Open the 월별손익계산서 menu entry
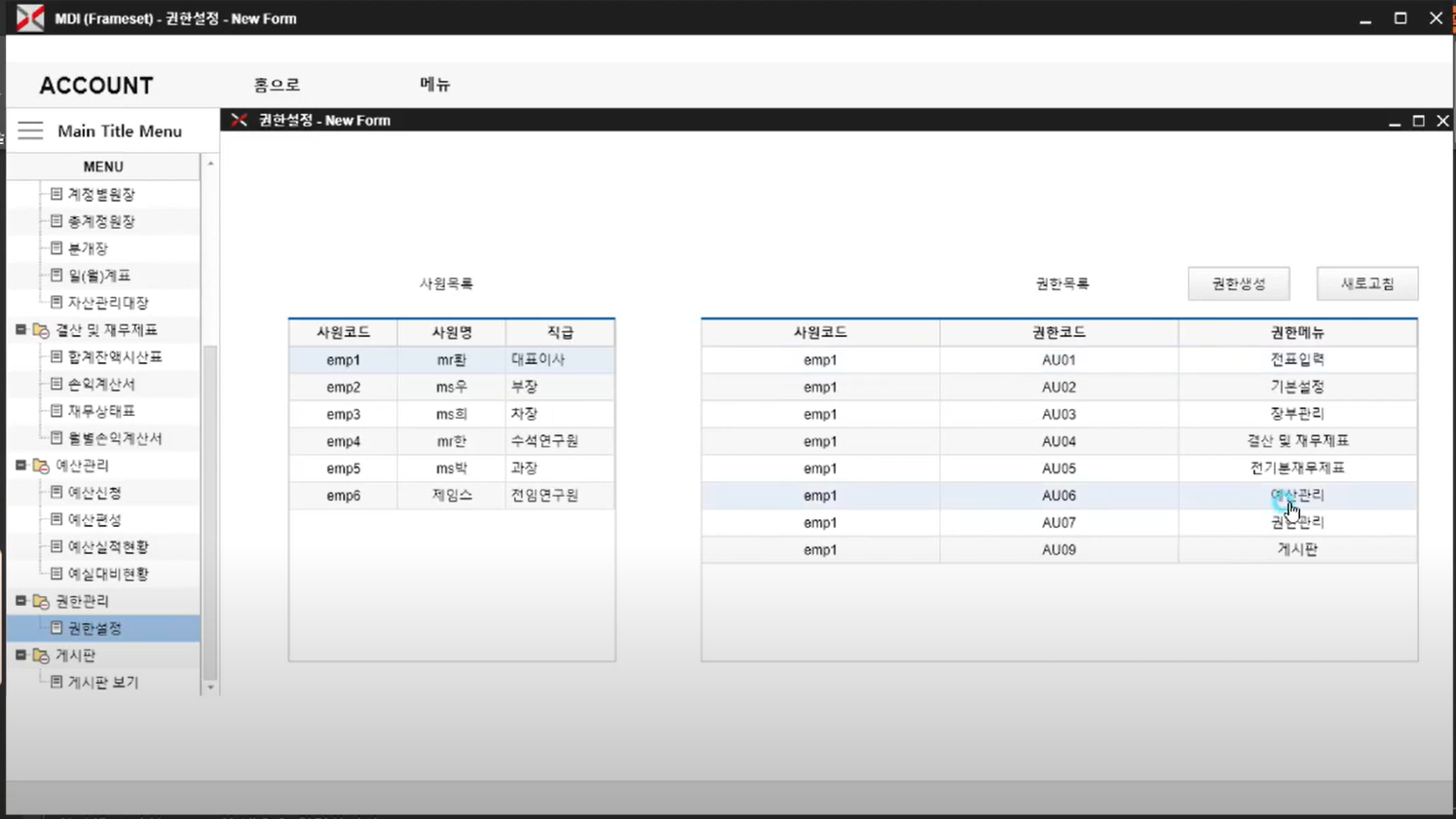 pos(115,438)
